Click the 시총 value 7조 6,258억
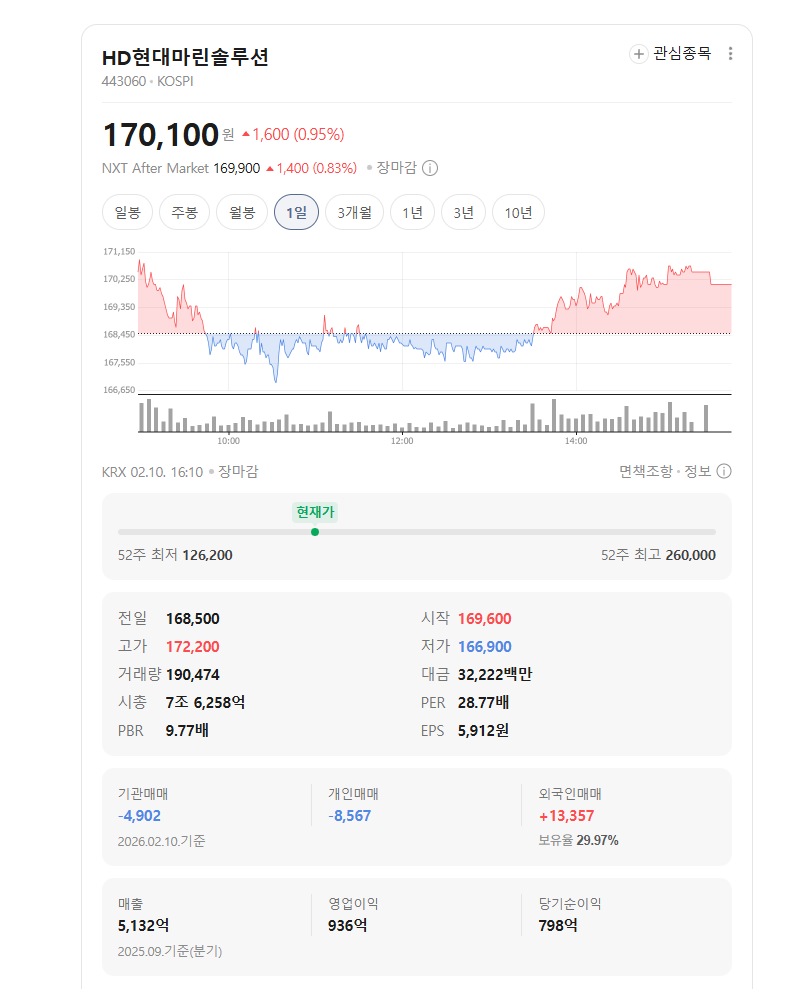 (205, 703)
